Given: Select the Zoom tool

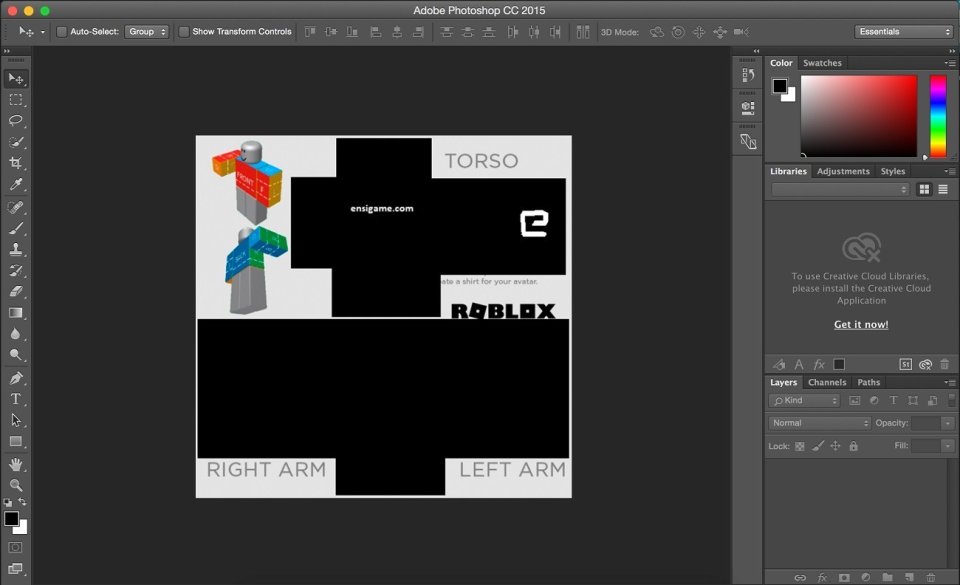Looking at the screenshot, I should [x=15, y=485].
